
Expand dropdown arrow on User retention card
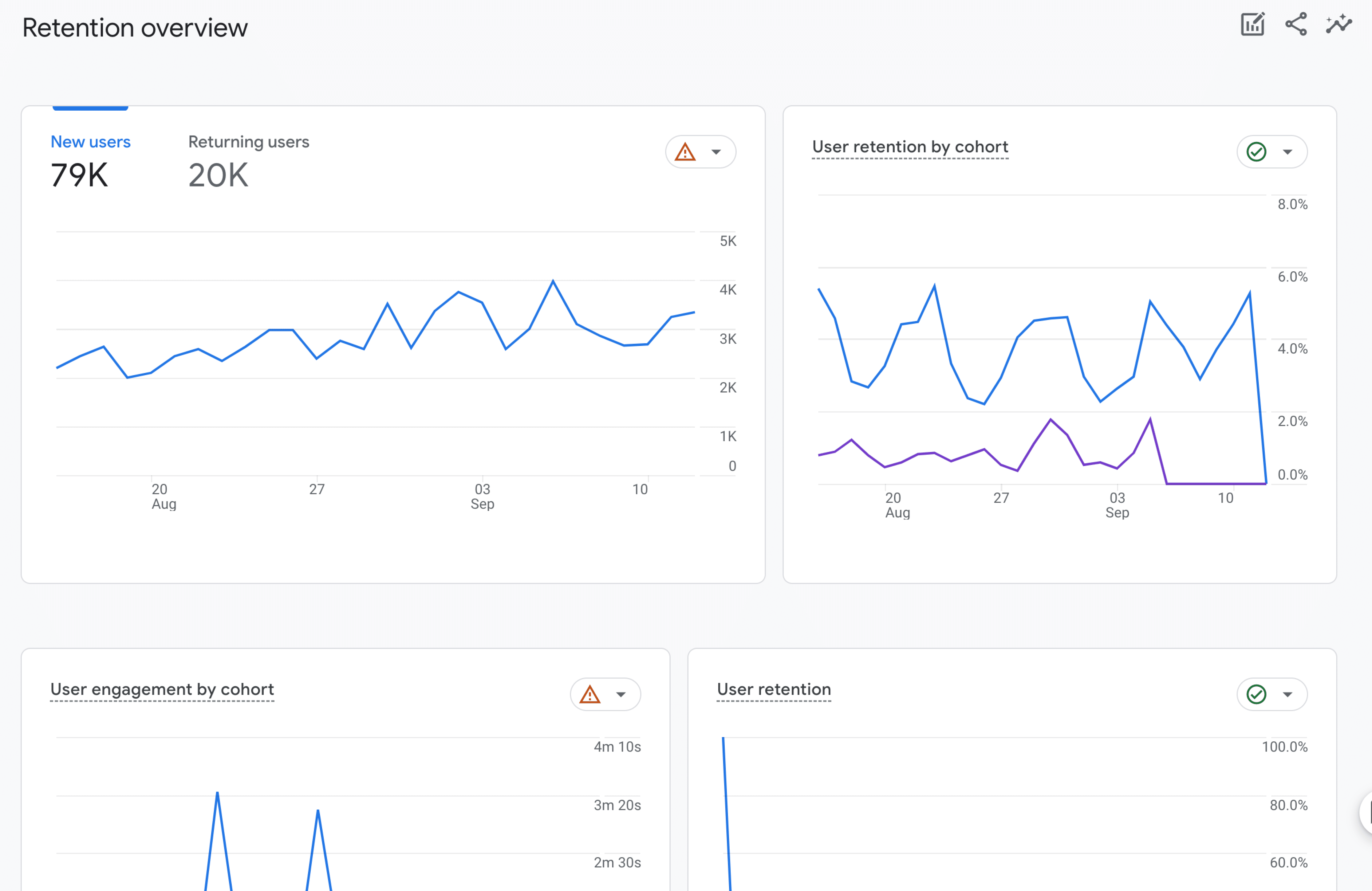1287,694
